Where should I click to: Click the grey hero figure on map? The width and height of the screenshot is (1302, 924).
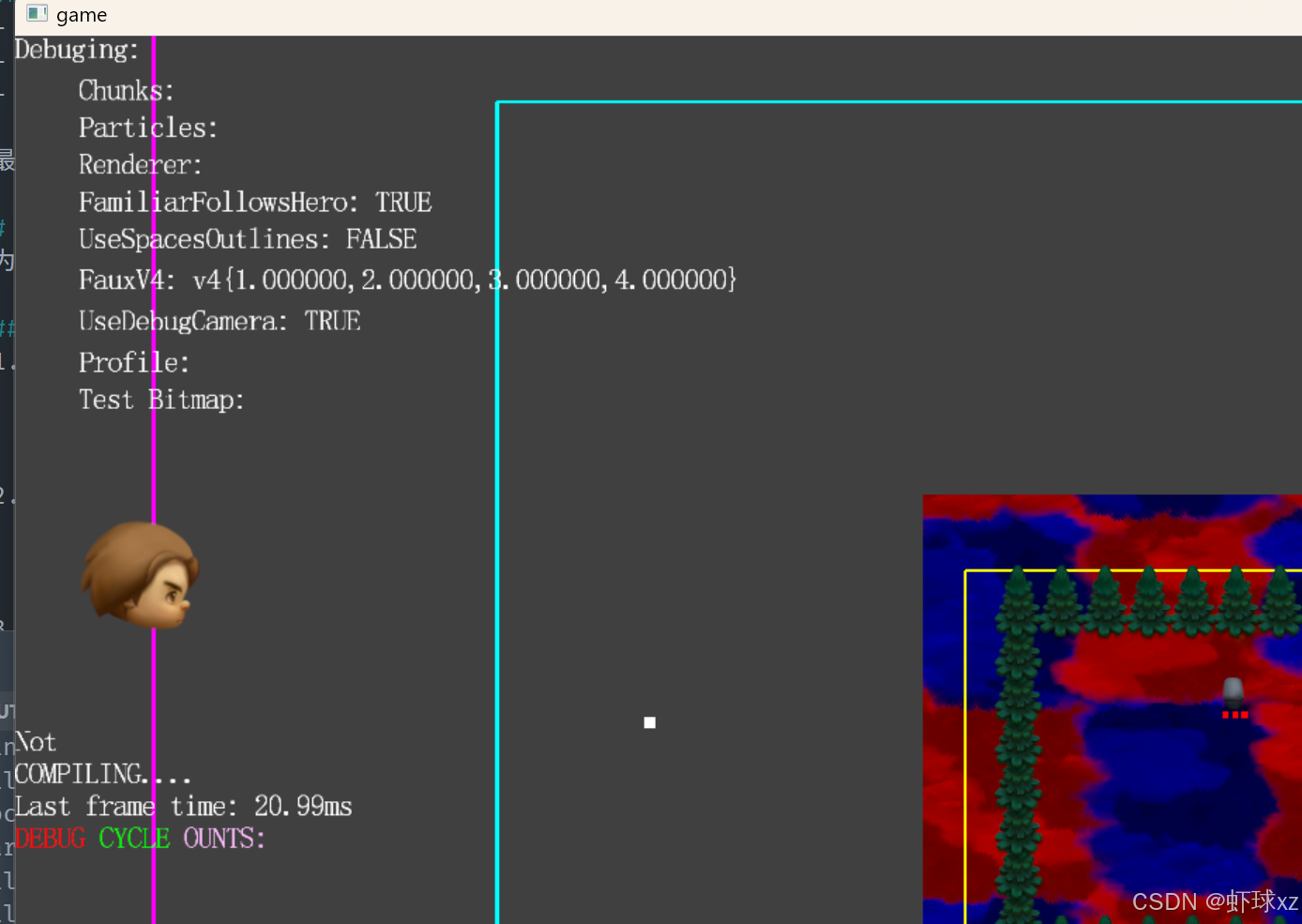pyautogui.click(x=1234, y=693)
